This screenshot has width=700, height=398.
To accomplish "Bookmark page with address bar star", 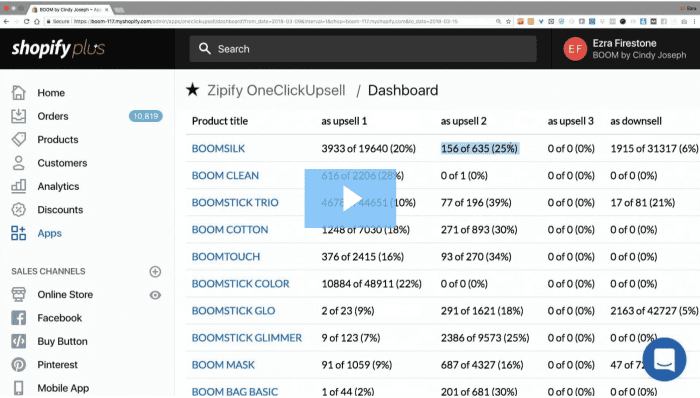I will pos(508,21).
